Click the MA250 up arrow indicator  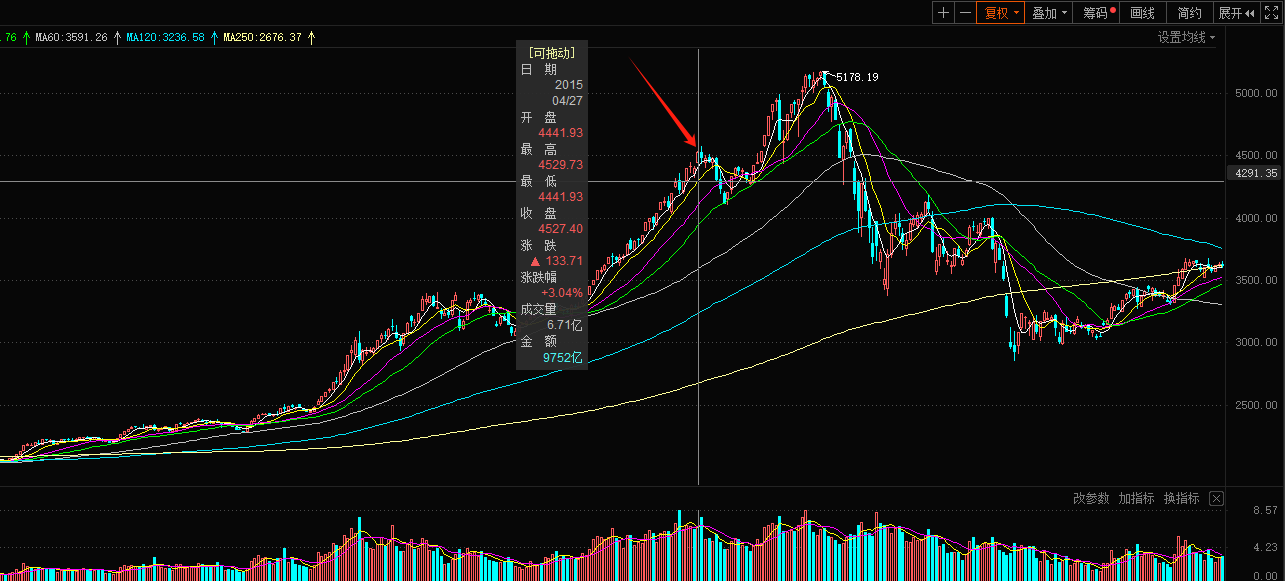click(311, 37)
